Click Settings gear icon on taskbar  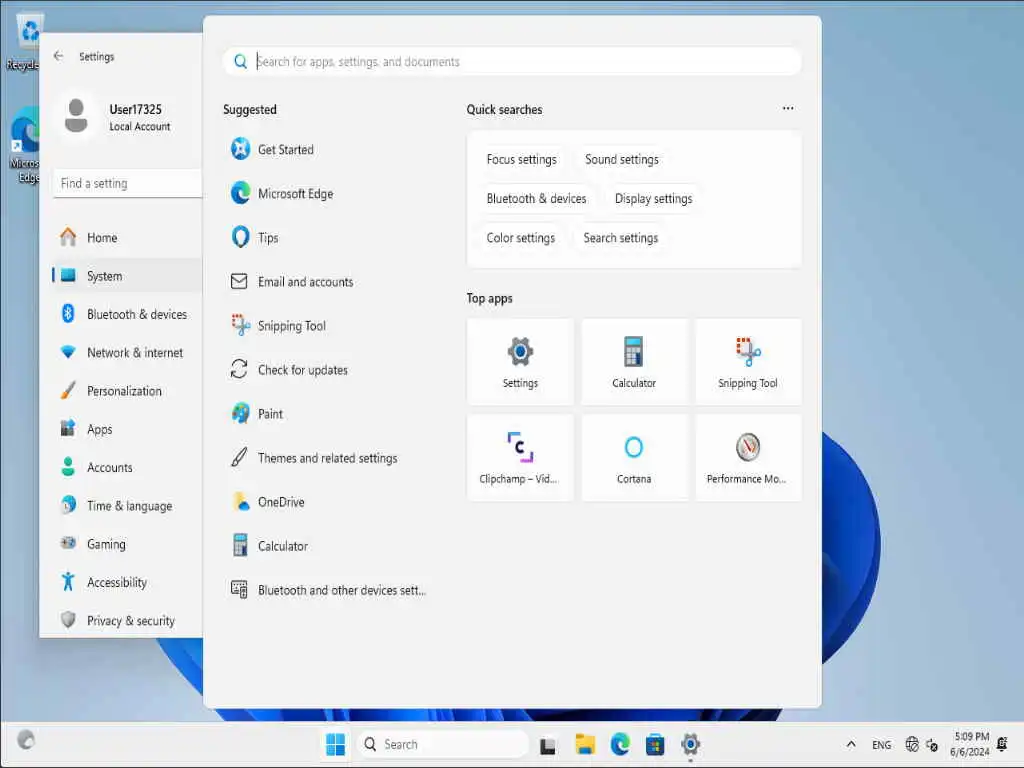pos(690,744)
